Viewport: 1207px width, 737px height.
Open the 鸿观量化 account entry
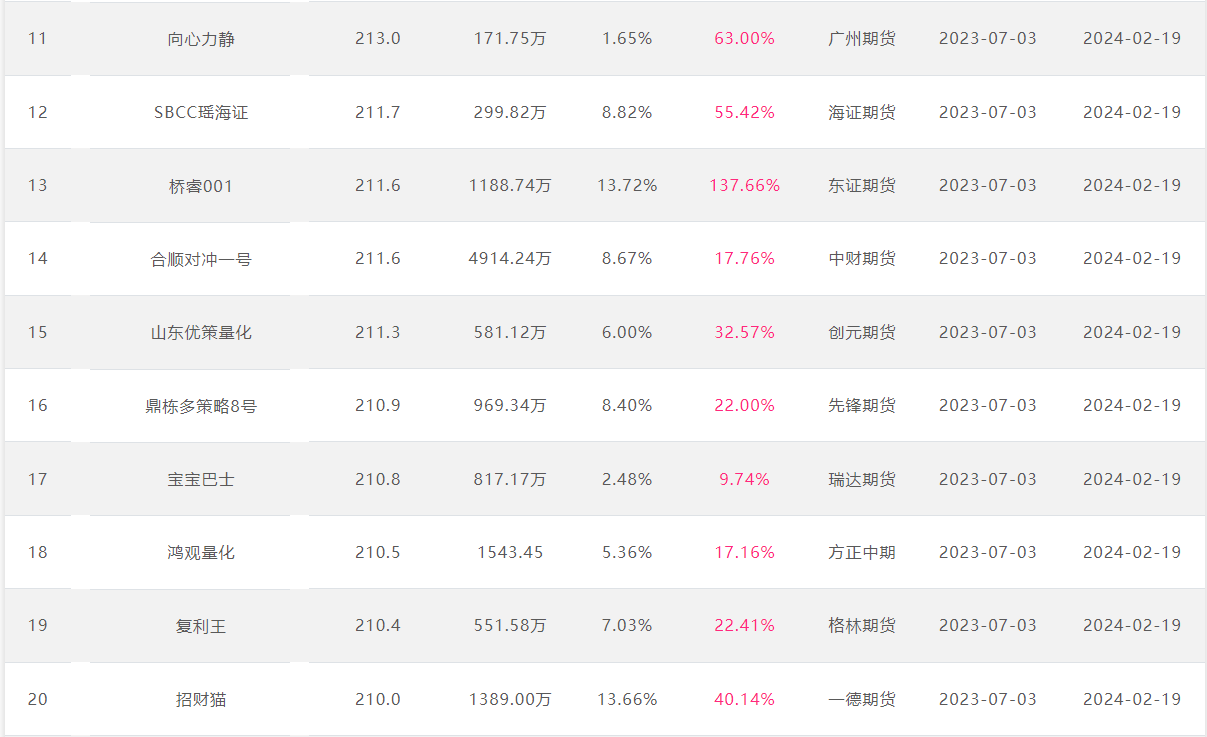(201, 552)
